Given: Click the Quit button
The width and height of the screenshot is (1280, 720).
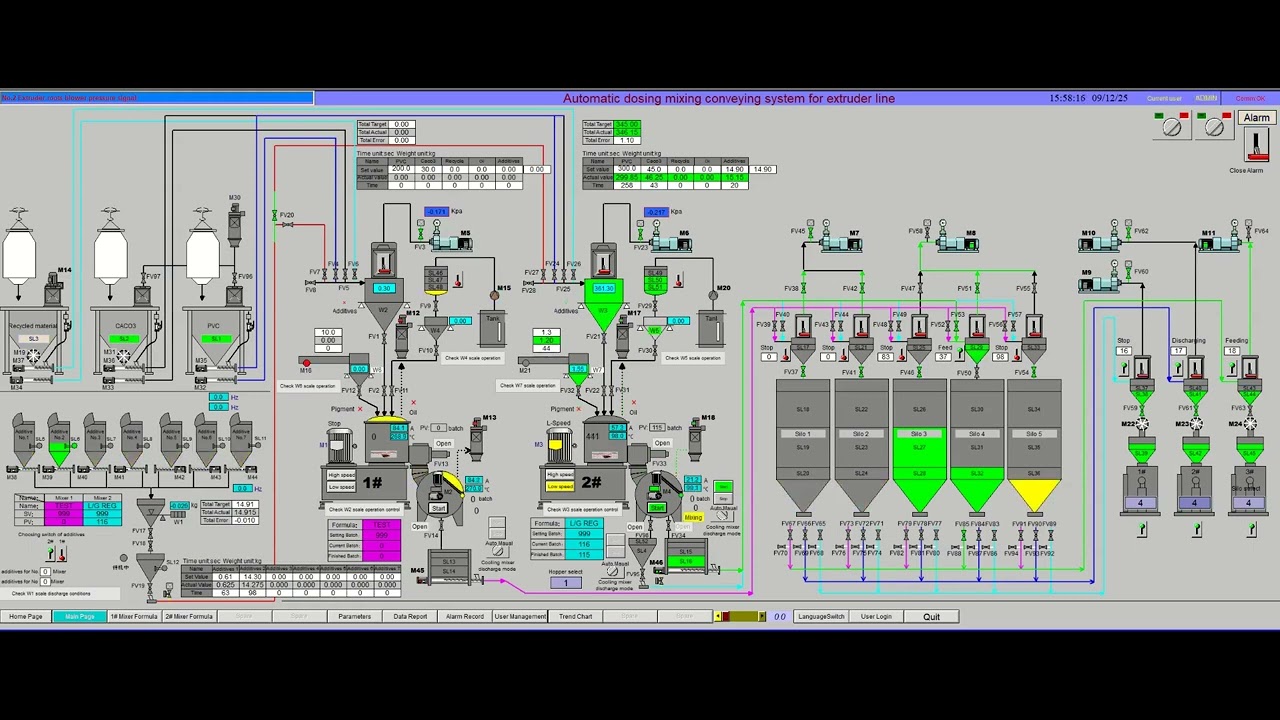Looking at the screenshot, I should (x=931, y=616).
